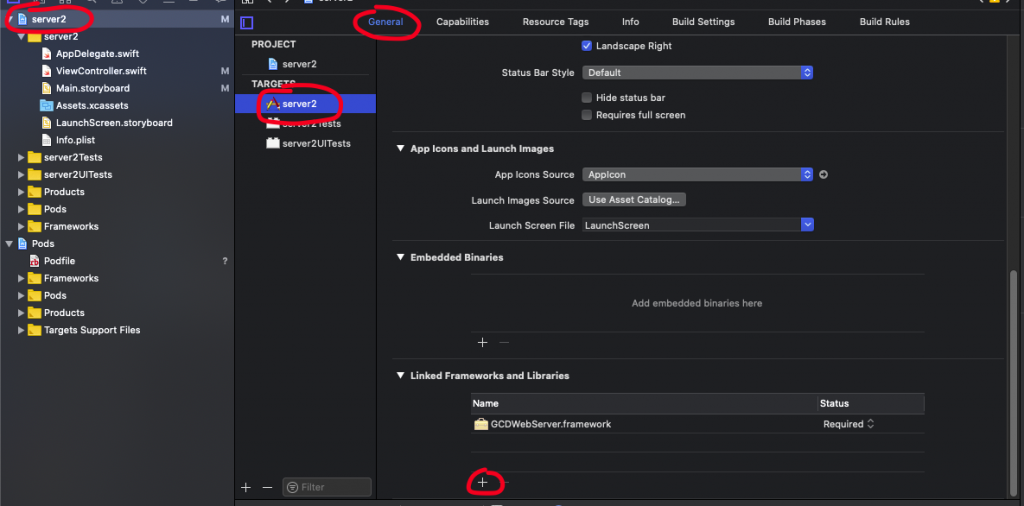Click Targets Support Files folder icon

pyautogui.click(x=34, y=330)
